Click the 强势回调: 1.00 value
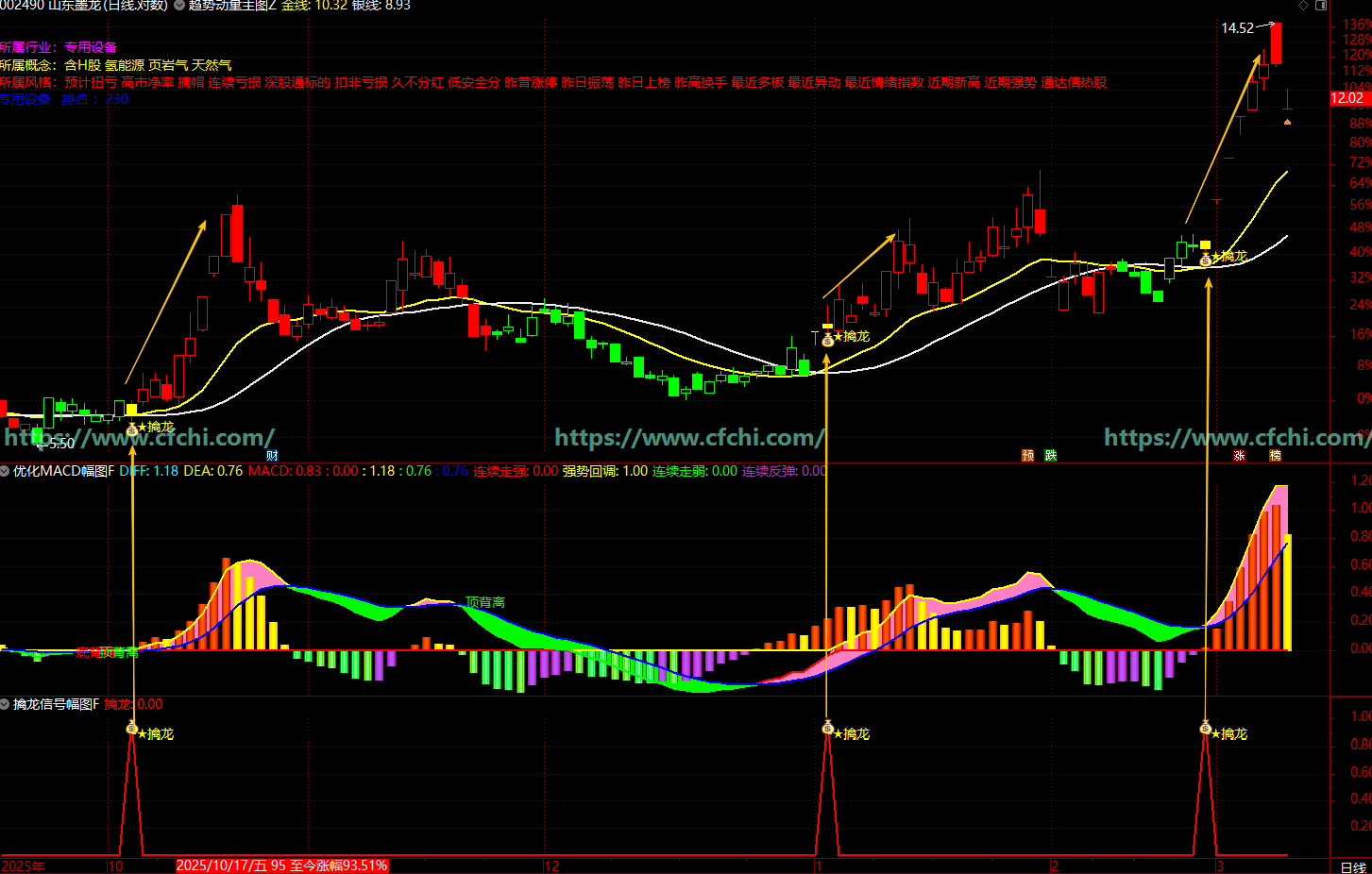 point(605,471)
